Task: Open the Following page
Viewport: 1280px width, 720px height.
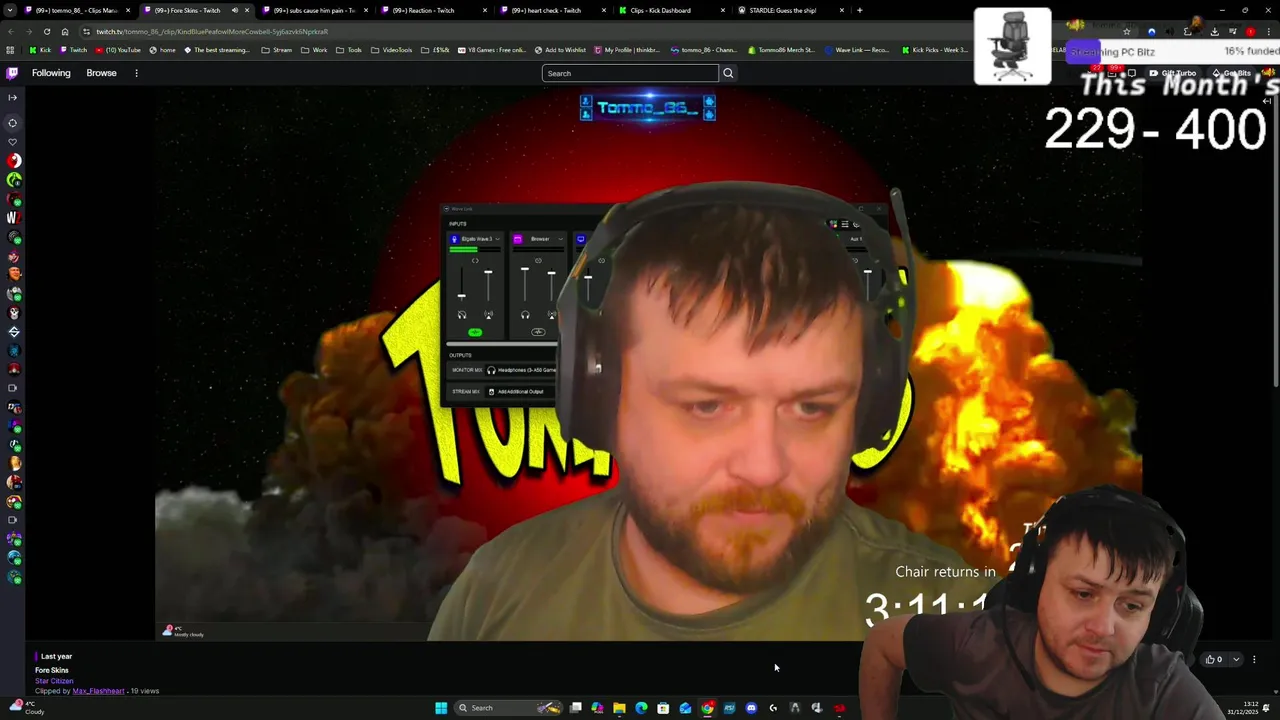Action: [x=51, y=73]
